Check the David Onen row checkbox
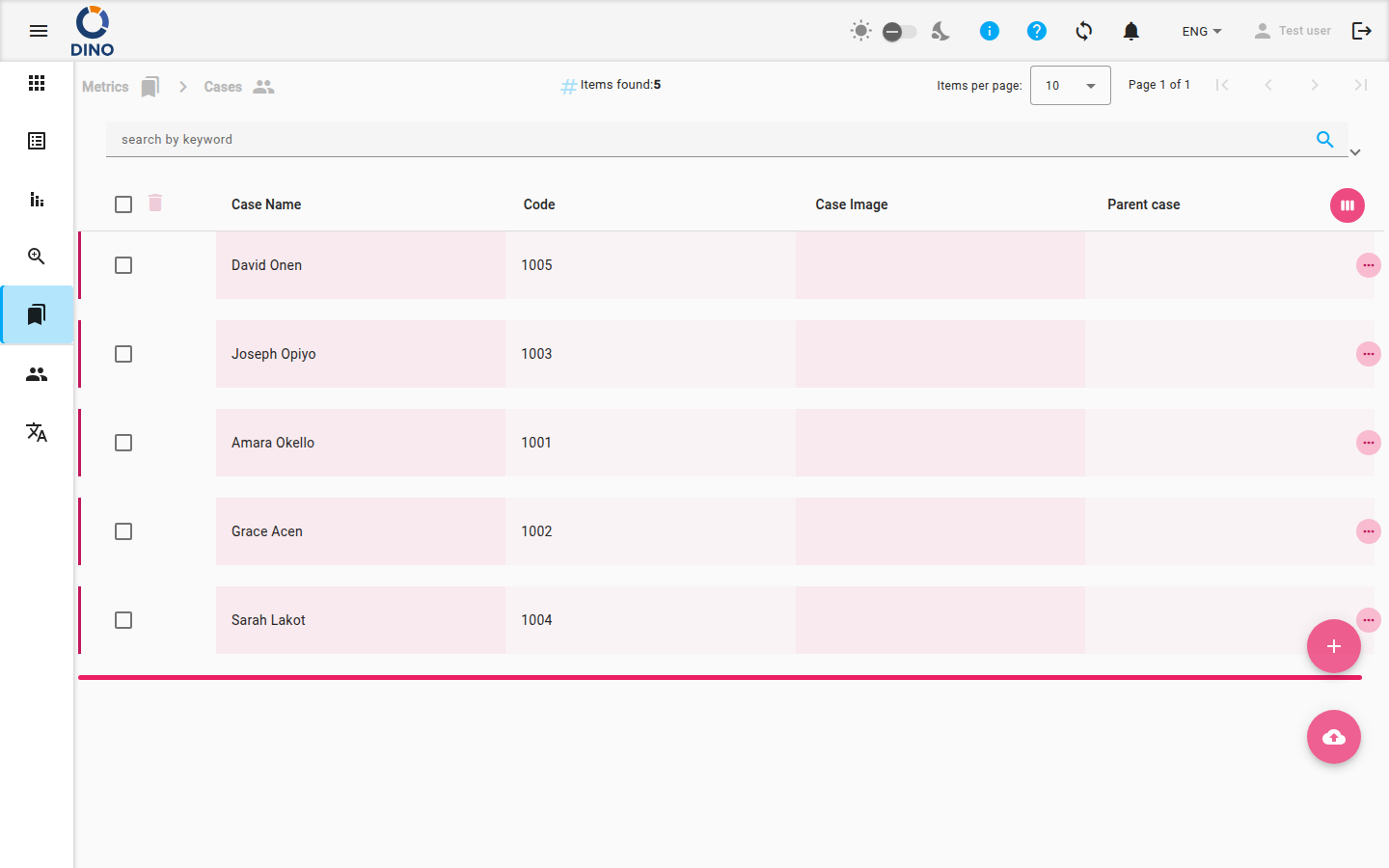The width and height of the screenshot is (1389, 868). (x=123, y=265)
